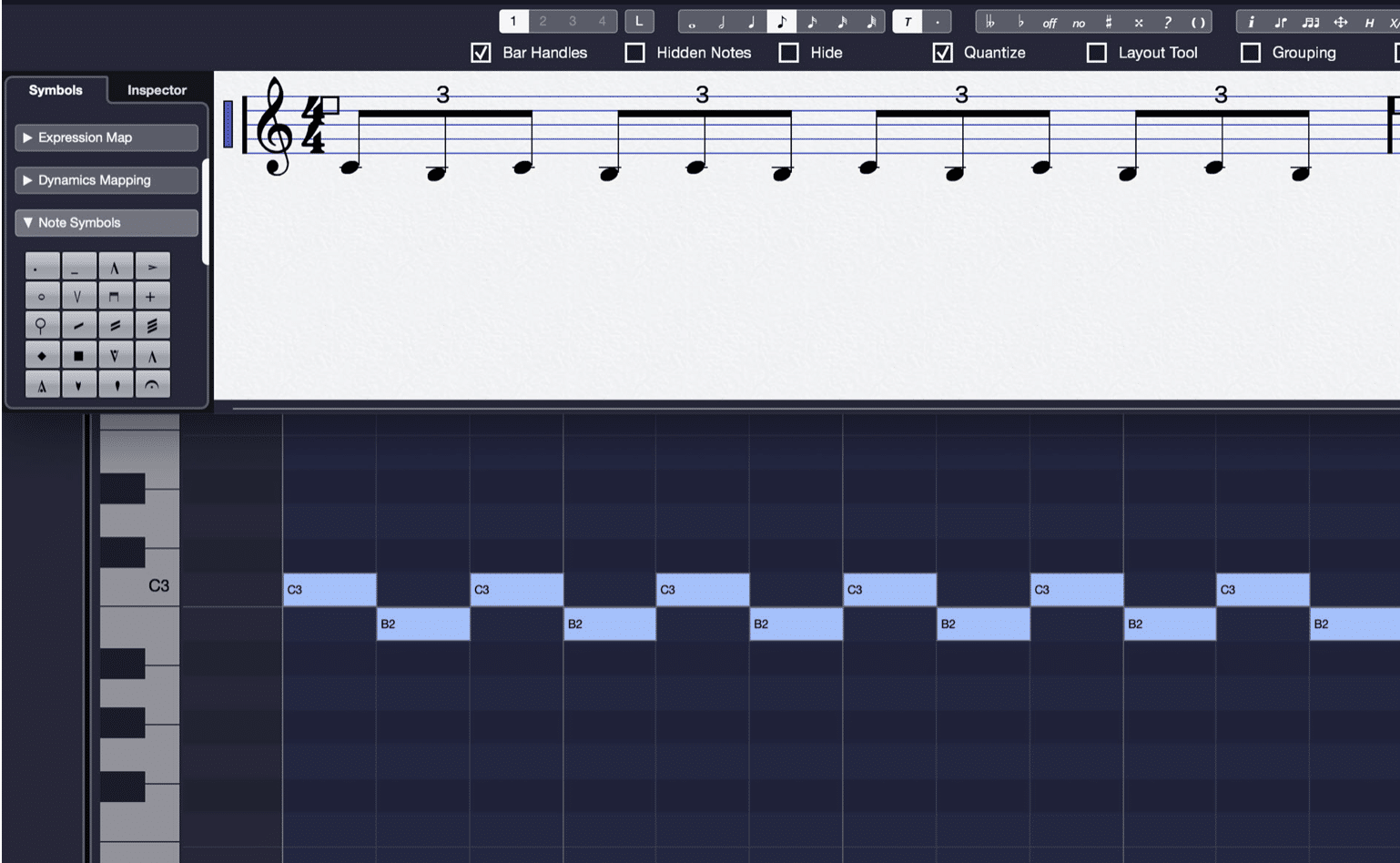Click the group notes beam icon

coord(1311,22)
